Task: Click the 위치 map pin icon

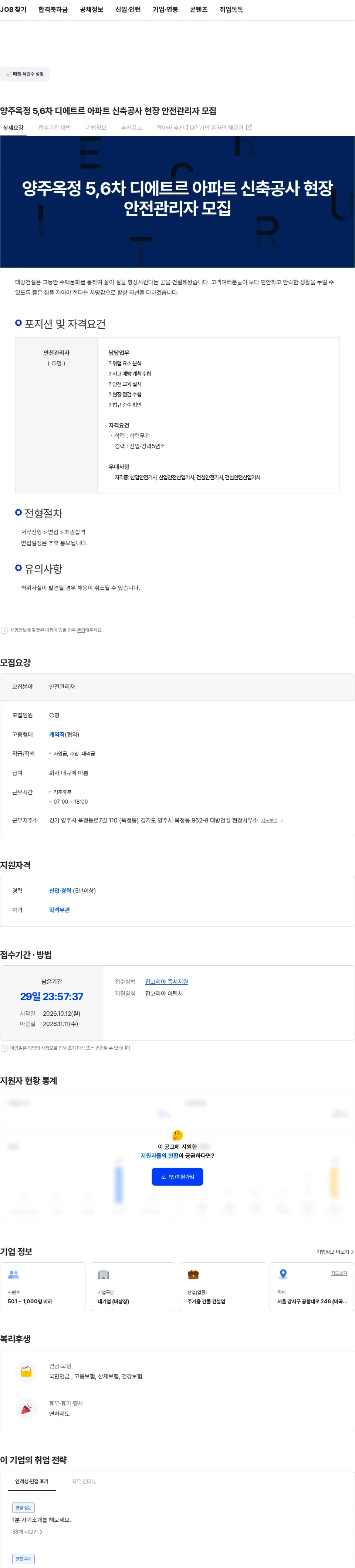Action: pyautogui.click(x=283, y=1274)
